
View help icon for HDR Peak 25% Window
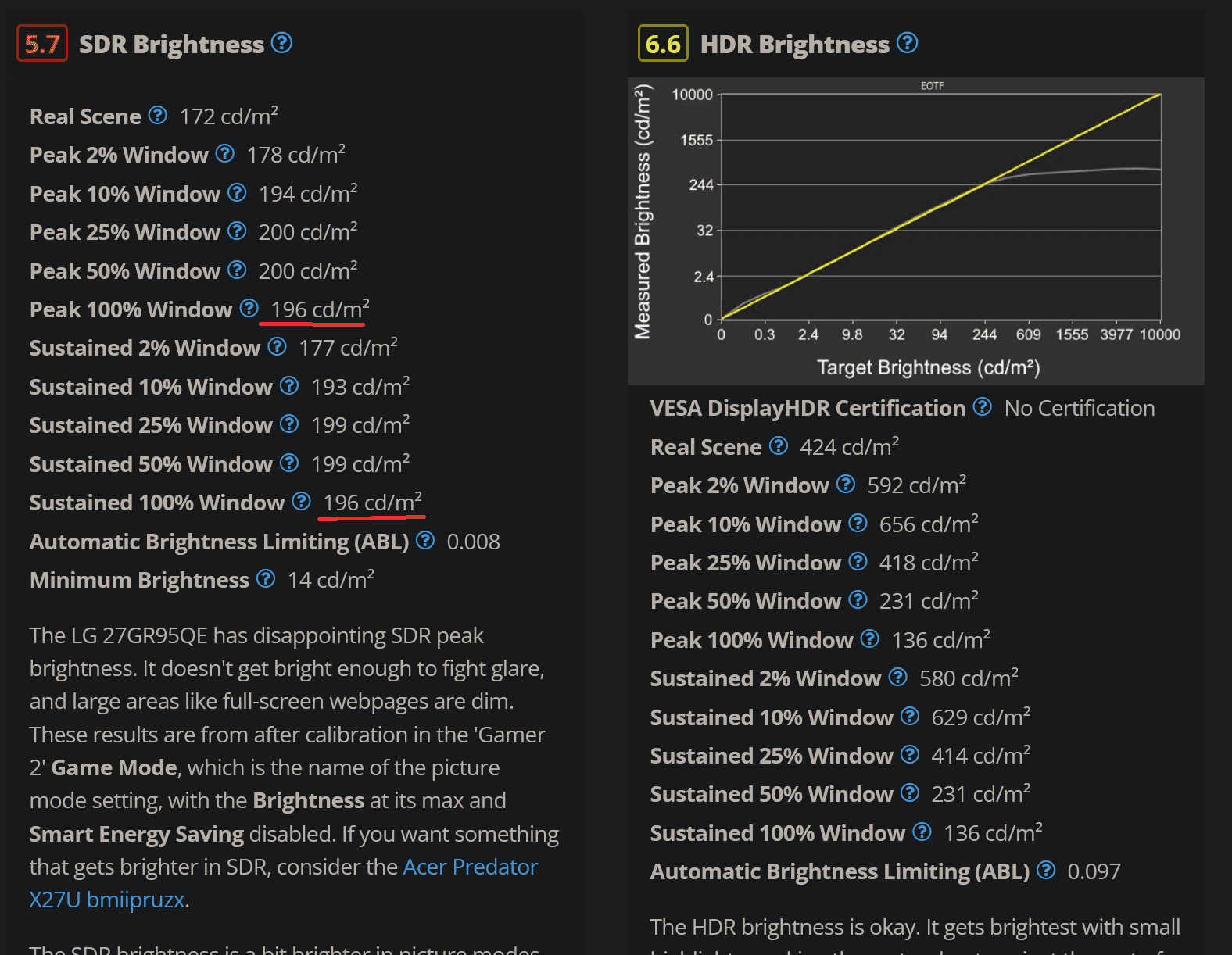(x=858, y=562)
